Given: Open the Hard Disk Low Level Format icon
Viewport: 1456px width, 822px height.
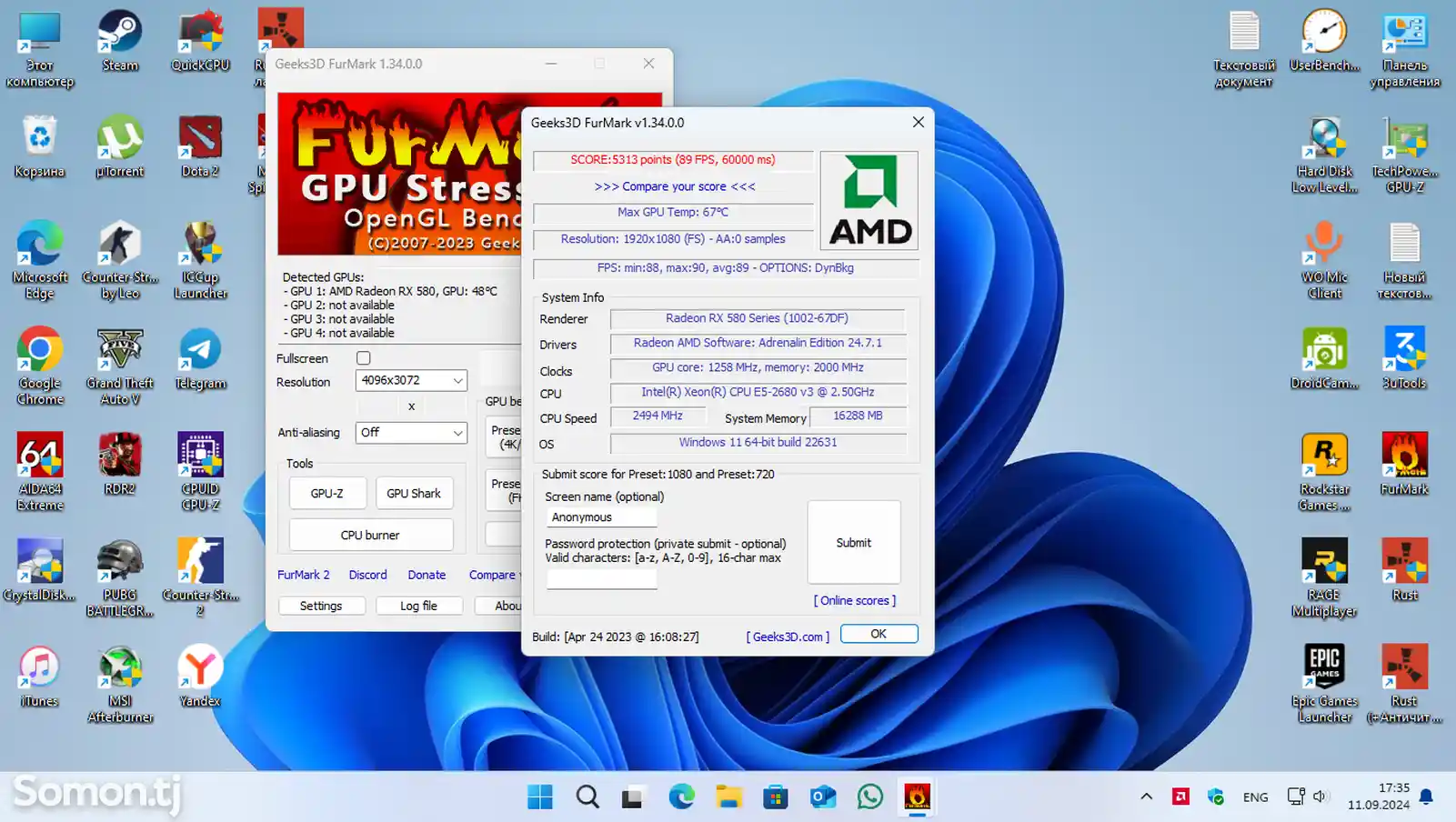Looking at the screenshot, I should point(1324,154).
